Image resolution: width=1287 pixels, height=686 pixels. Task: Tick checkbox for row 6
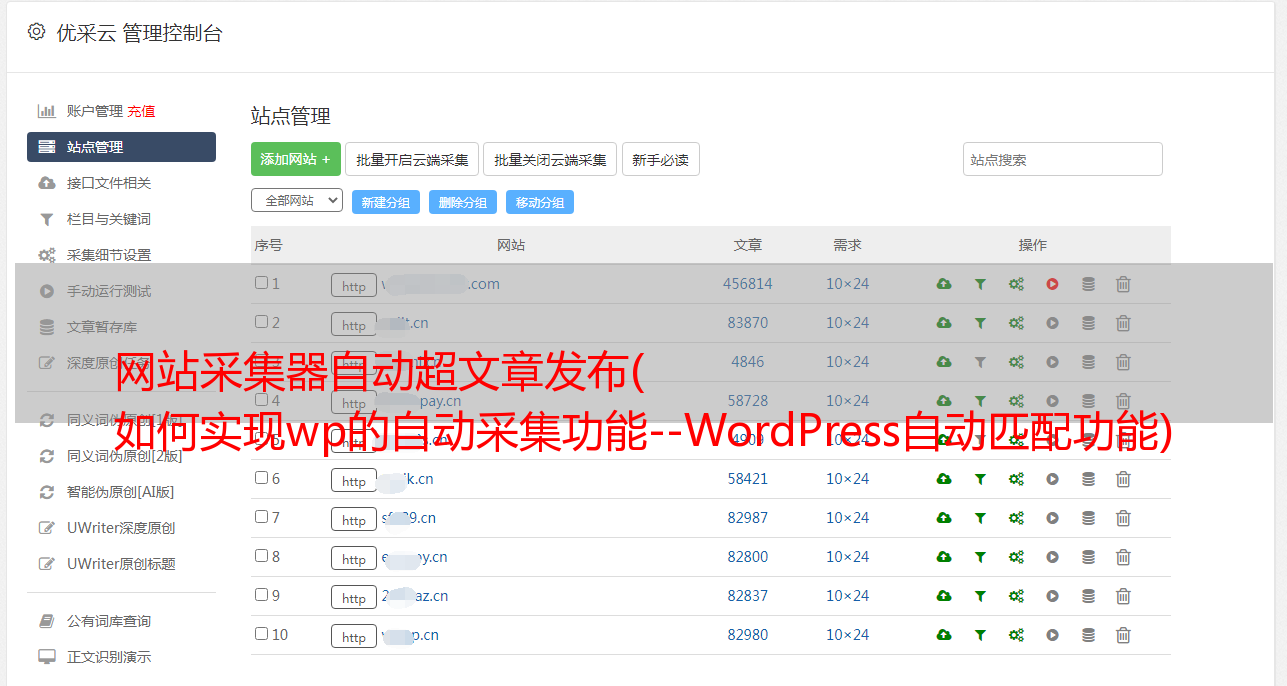point(261,478)
